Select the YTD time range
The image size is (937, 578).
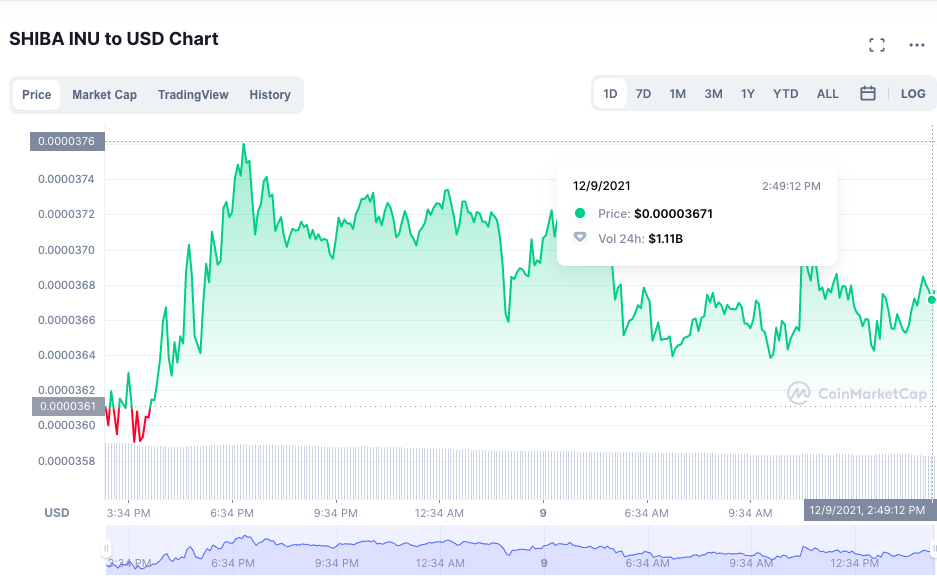click(785, 93)
